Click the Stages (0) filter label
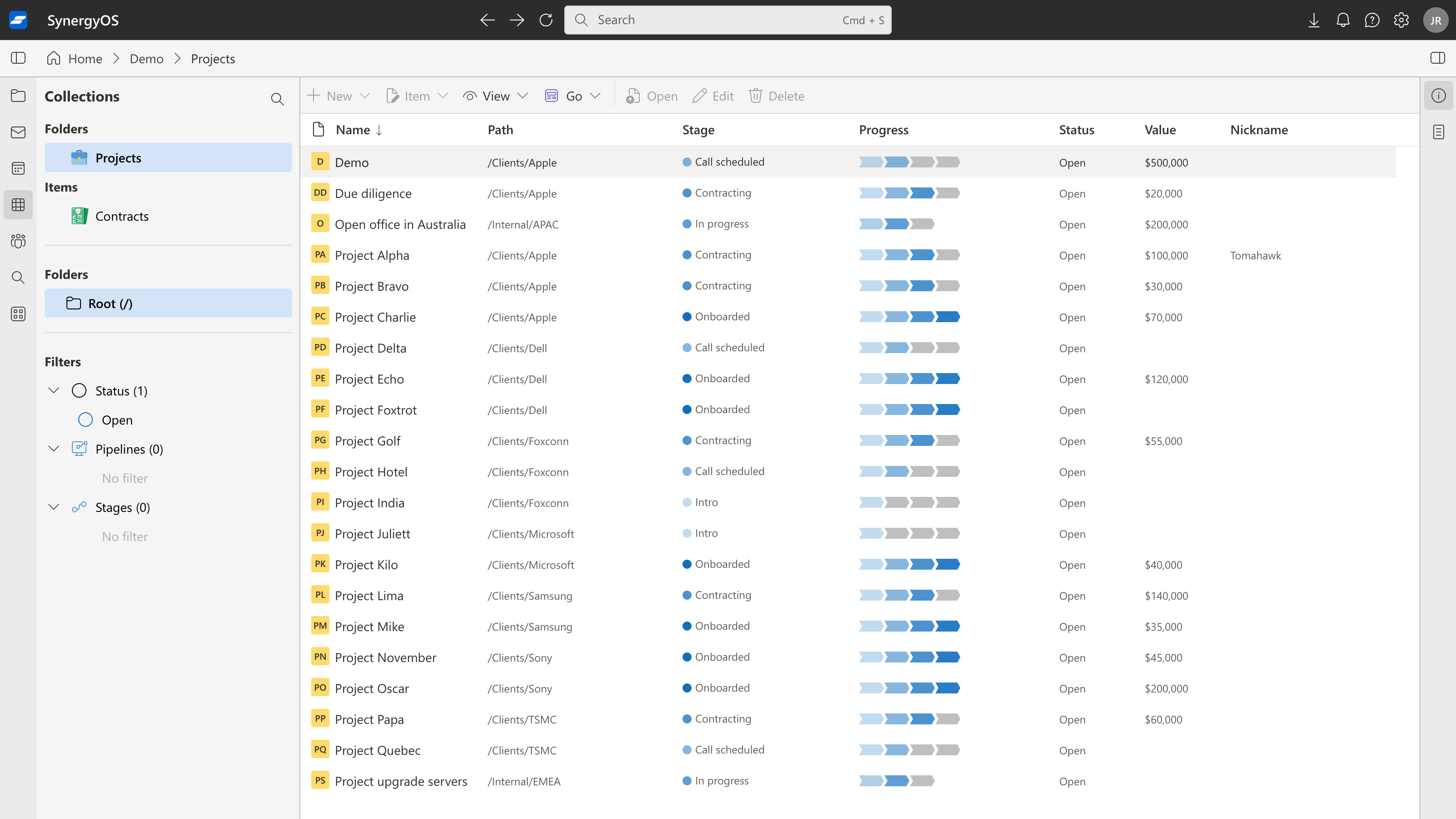This screenshot has height=819, width=1456. [123, 508]
